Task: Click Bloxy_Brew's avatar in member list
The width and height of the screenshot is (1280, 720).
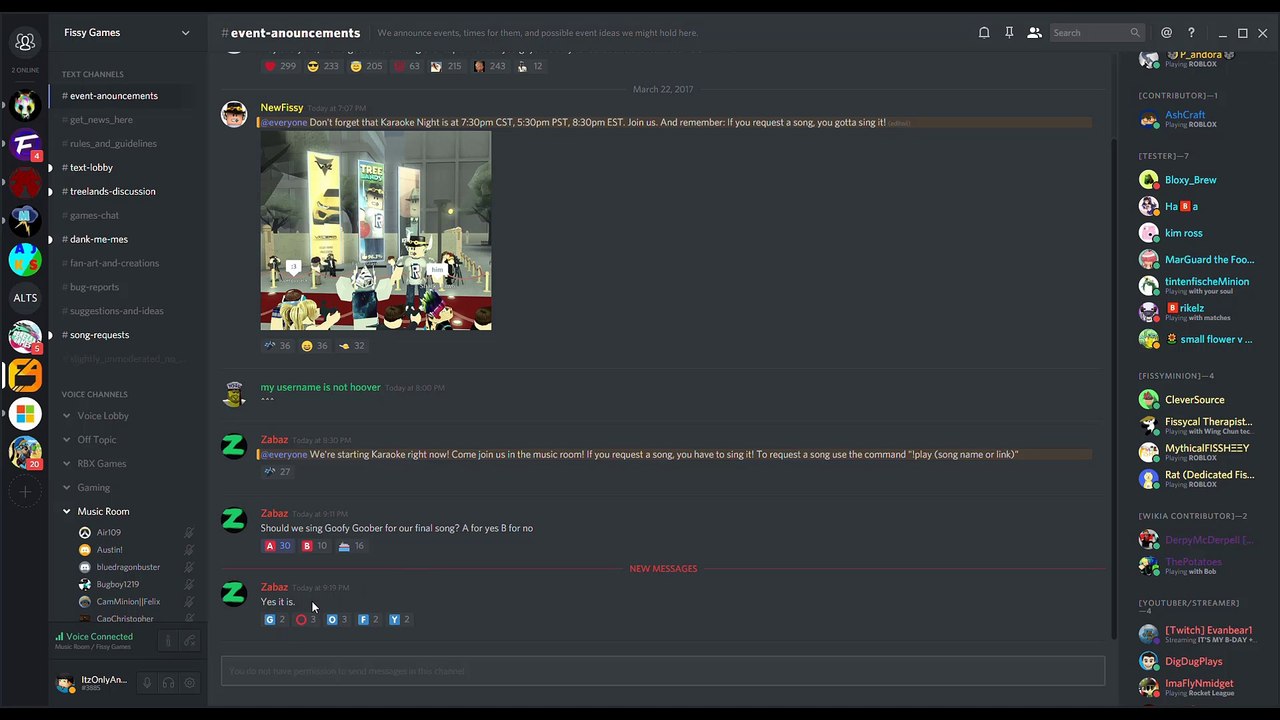Action: [1149, 180]
